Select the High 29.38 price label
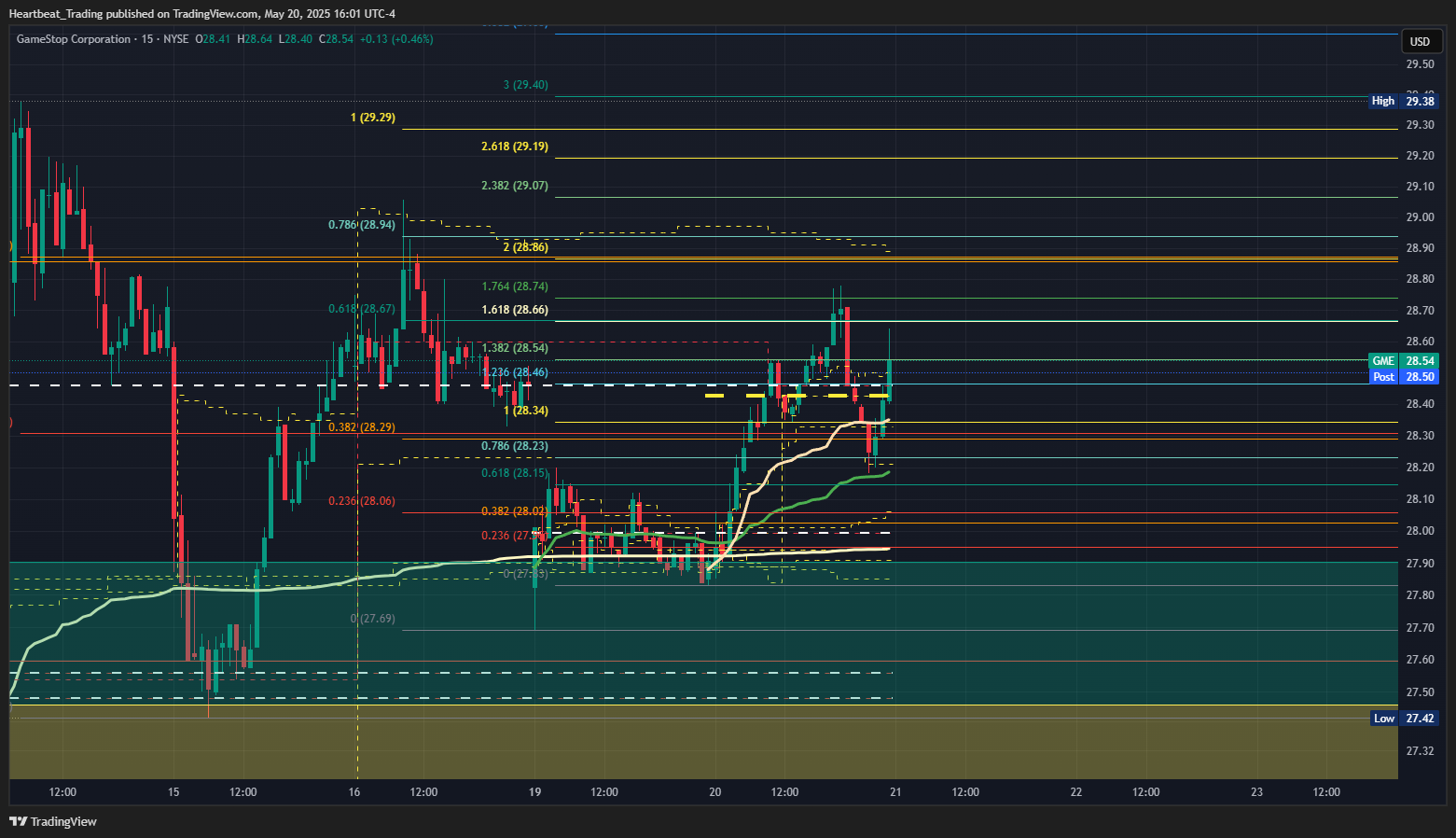 click(x=1404, y=101)
